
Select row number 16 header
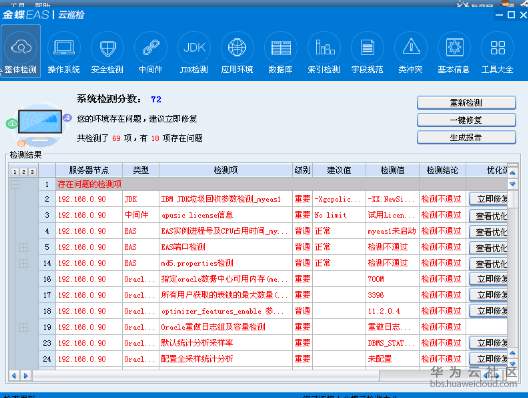tap(47, 279)
